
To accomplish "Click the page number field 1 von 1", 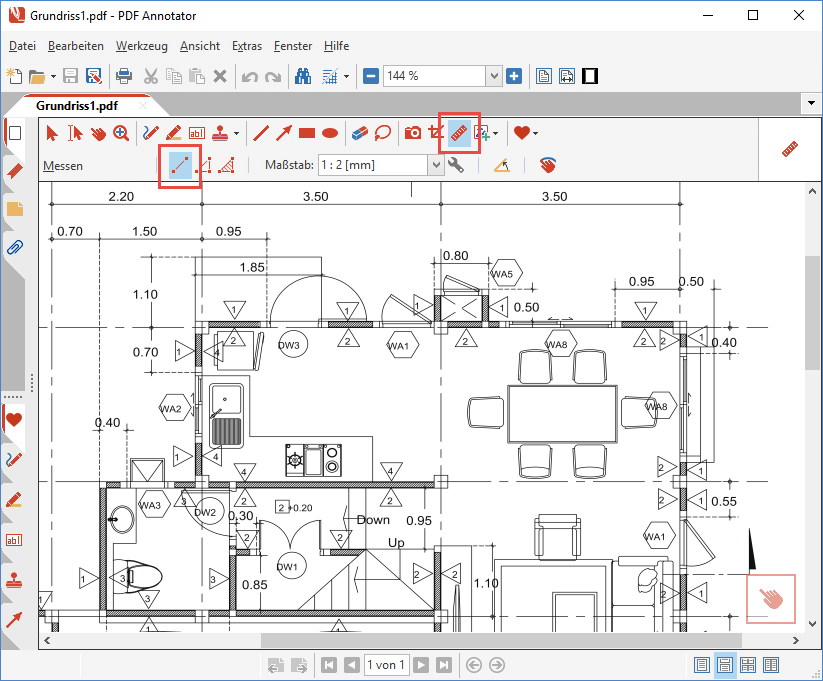I will point(386,665).
